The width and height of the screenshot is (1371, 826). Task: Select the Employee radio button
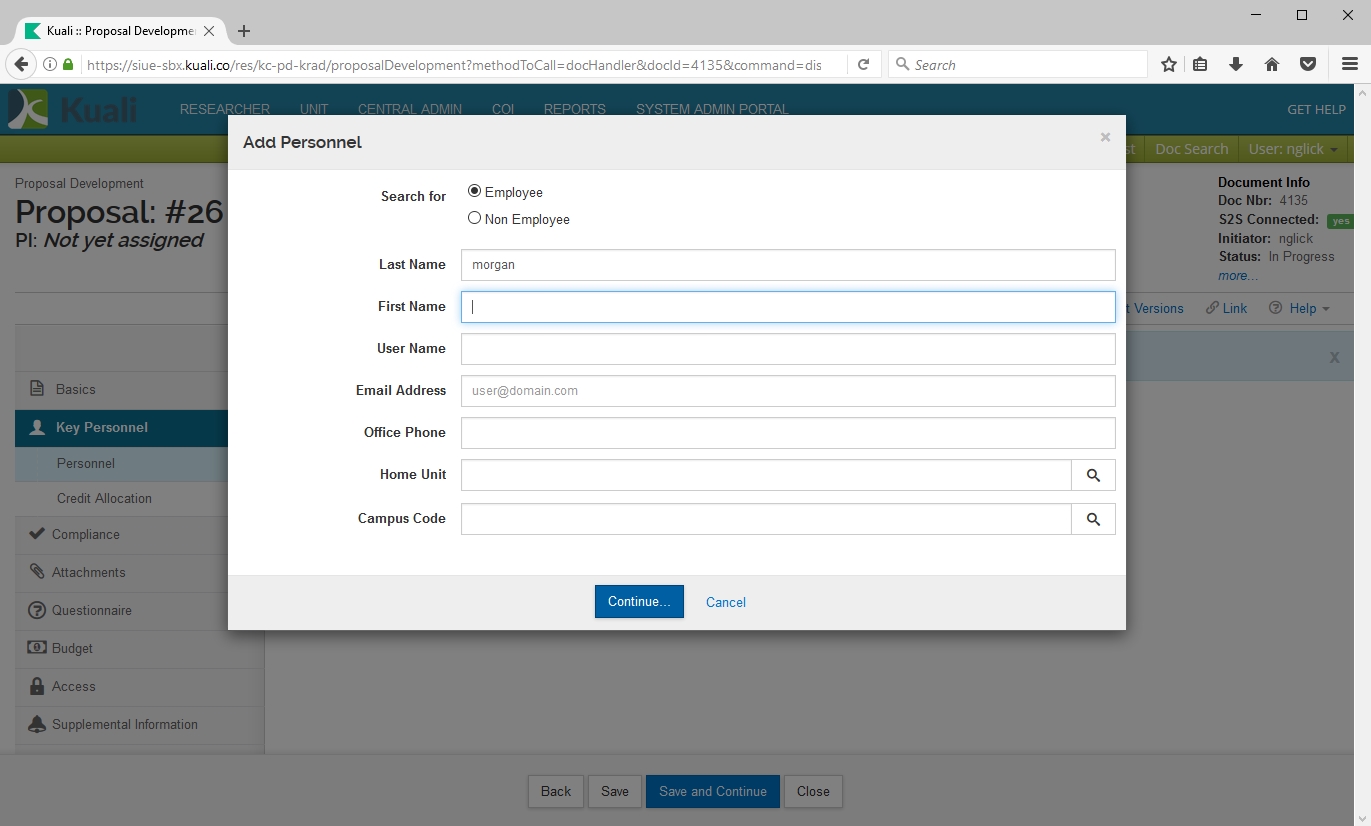pos(475,191)
